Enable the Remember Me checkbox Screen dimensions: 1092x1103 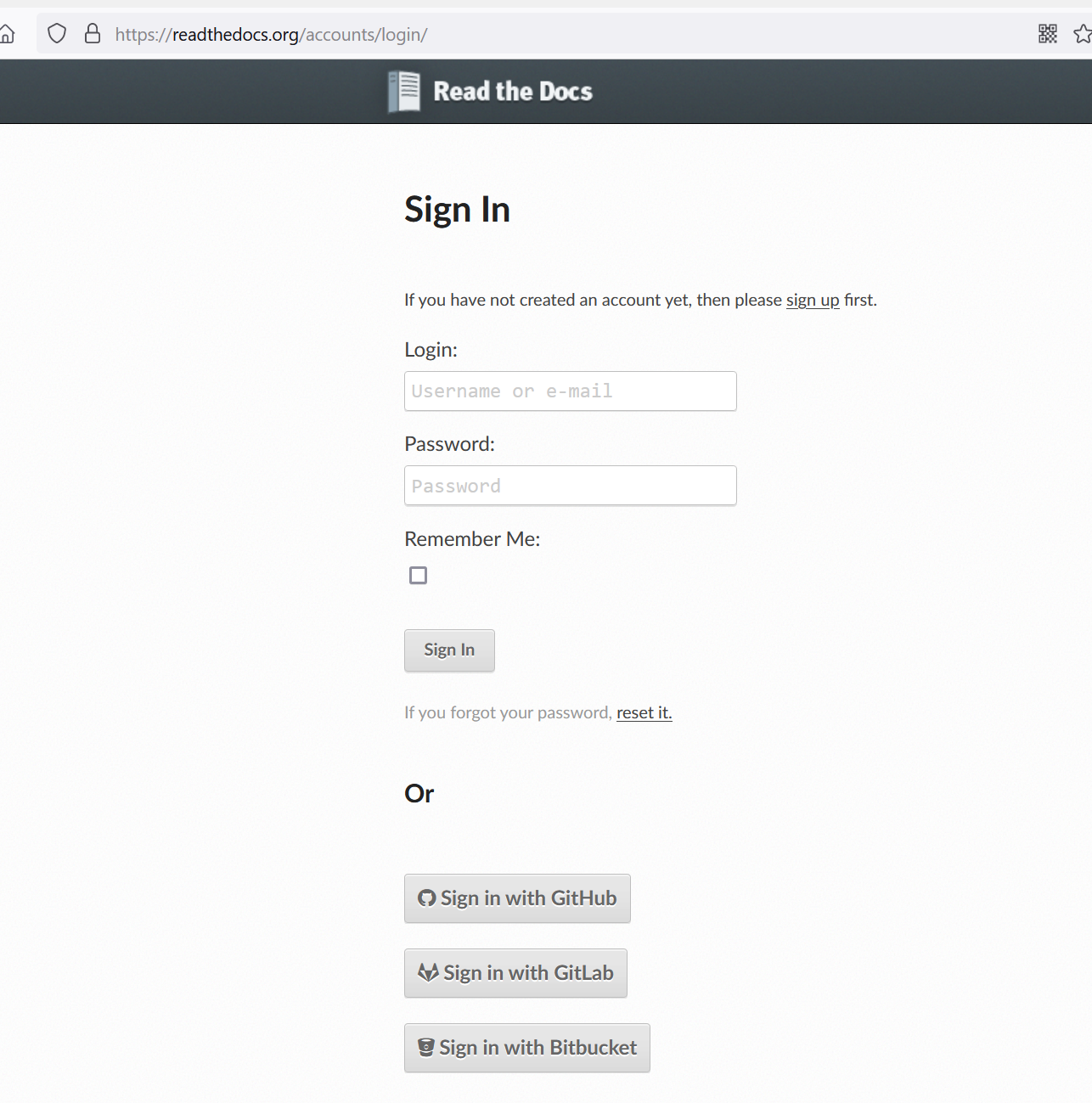418,576
